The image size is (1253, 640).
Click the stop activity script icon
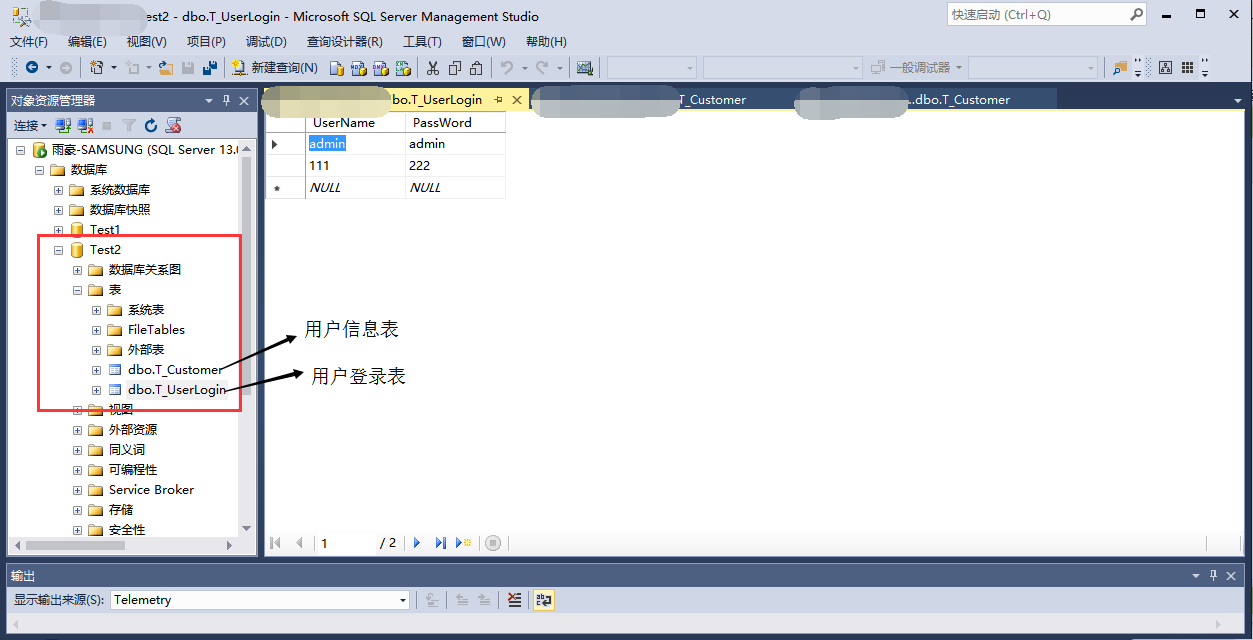point(173,125)
